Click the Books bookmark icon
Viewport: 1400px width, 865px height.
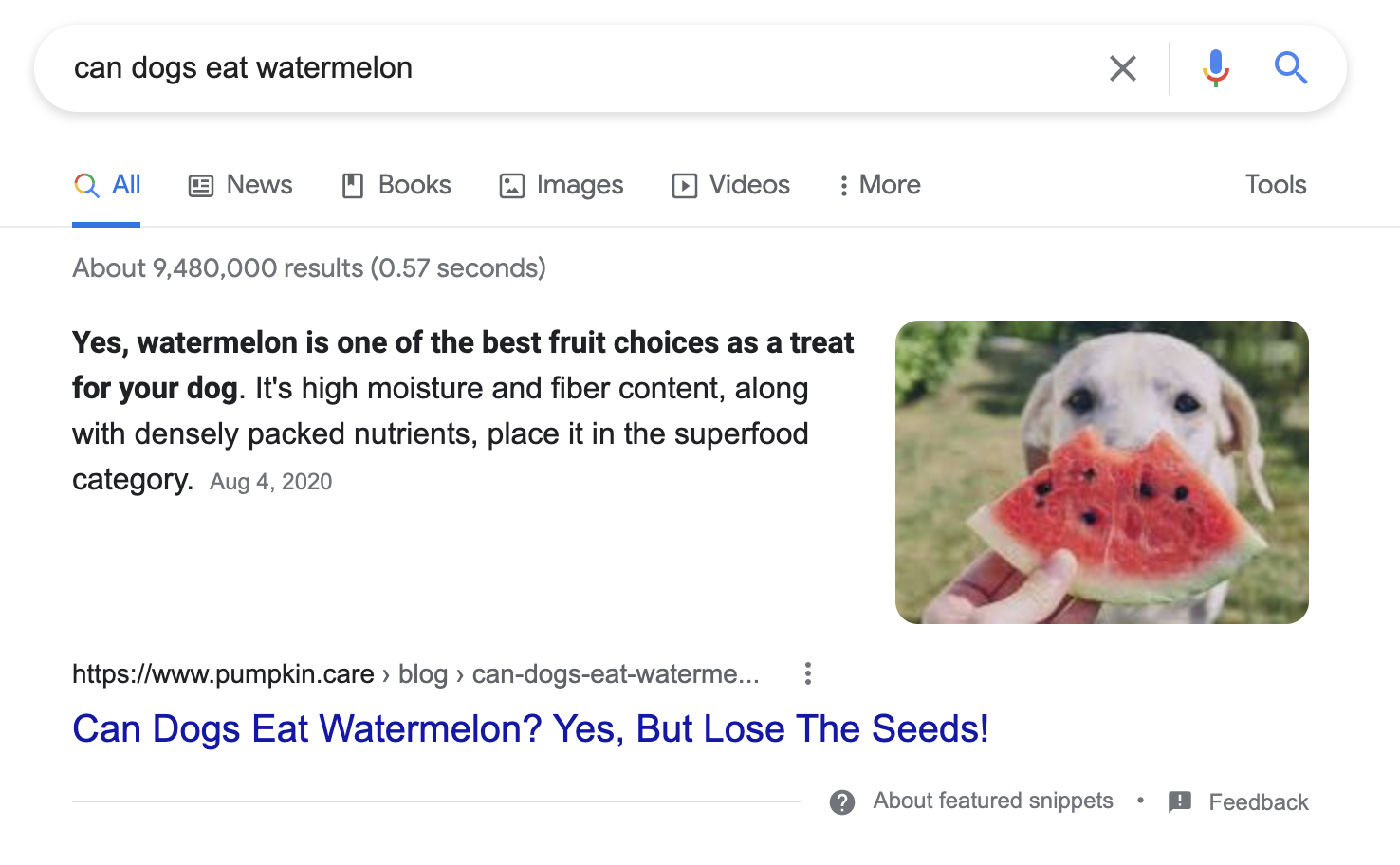(x=354, y=185)
